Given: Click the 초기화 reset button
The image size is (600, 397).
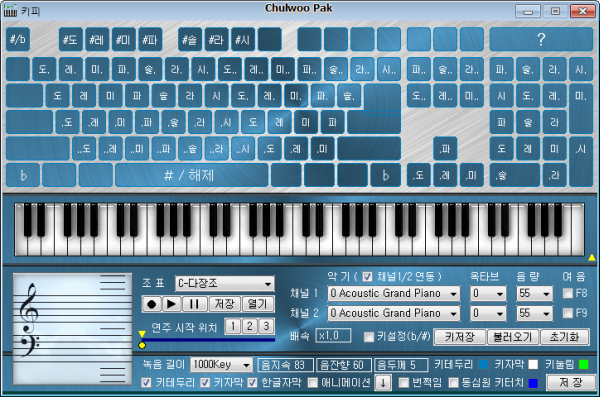Looking at the screenshot, I should (x=564, y=337).
